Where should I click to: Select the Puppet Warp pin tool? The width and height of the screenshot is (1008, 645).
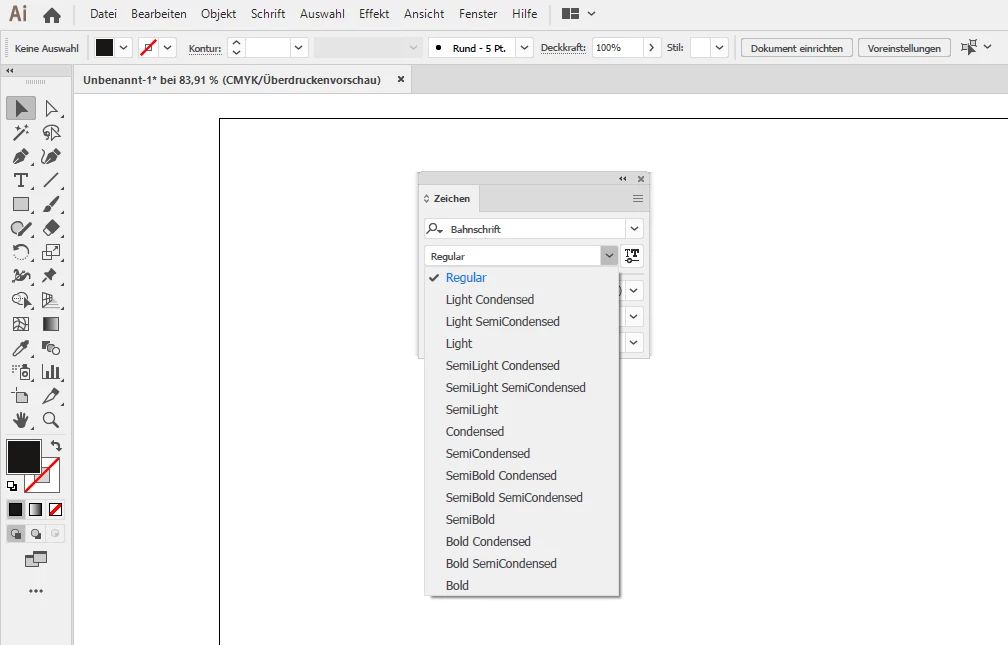click(x=51, y=276)
